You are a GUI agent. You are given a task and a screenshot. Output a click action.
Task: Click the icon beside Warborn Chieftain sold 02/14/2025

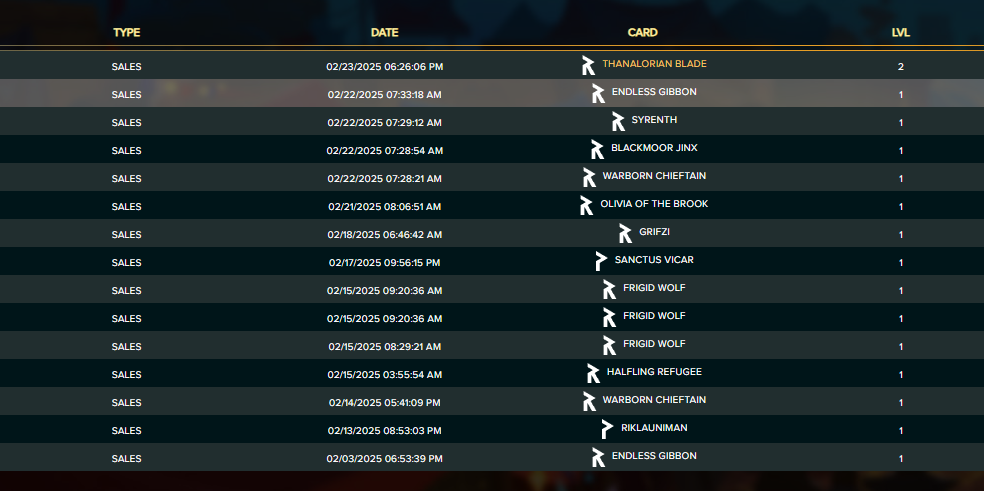click(589, 402)
